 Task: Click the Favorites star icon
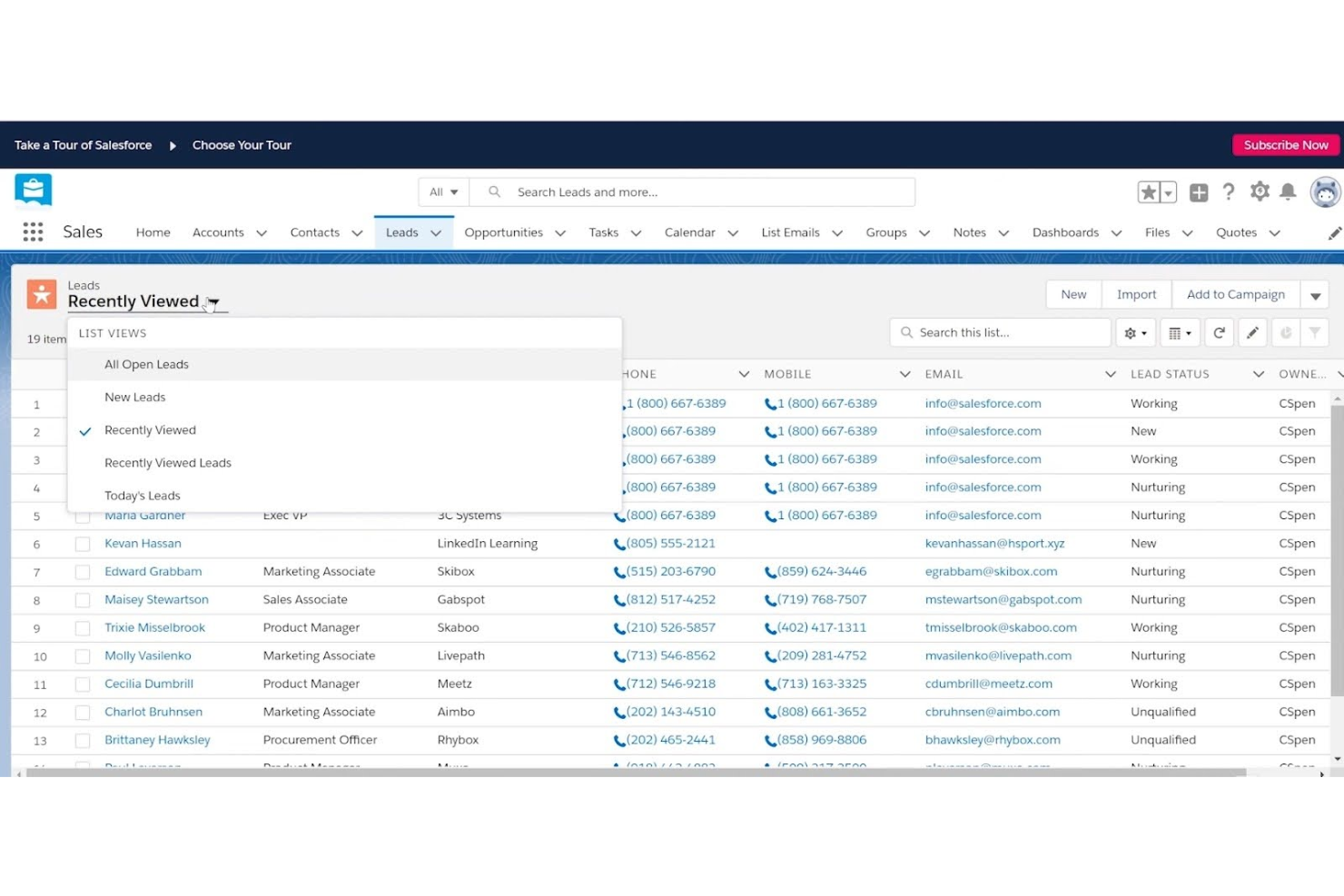(1148, 192)
